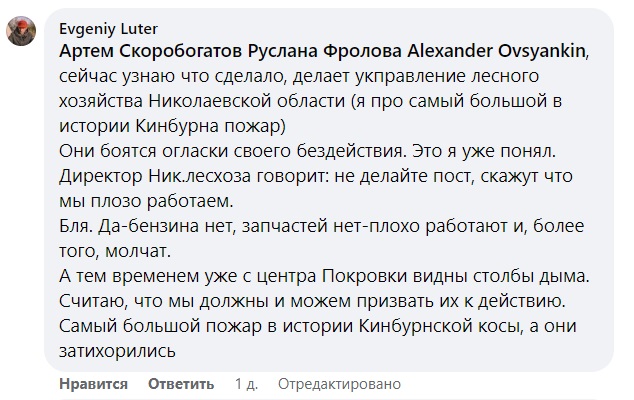Click the author name Evgeniy Luter

pyautogui.click(x=106, y=28)
